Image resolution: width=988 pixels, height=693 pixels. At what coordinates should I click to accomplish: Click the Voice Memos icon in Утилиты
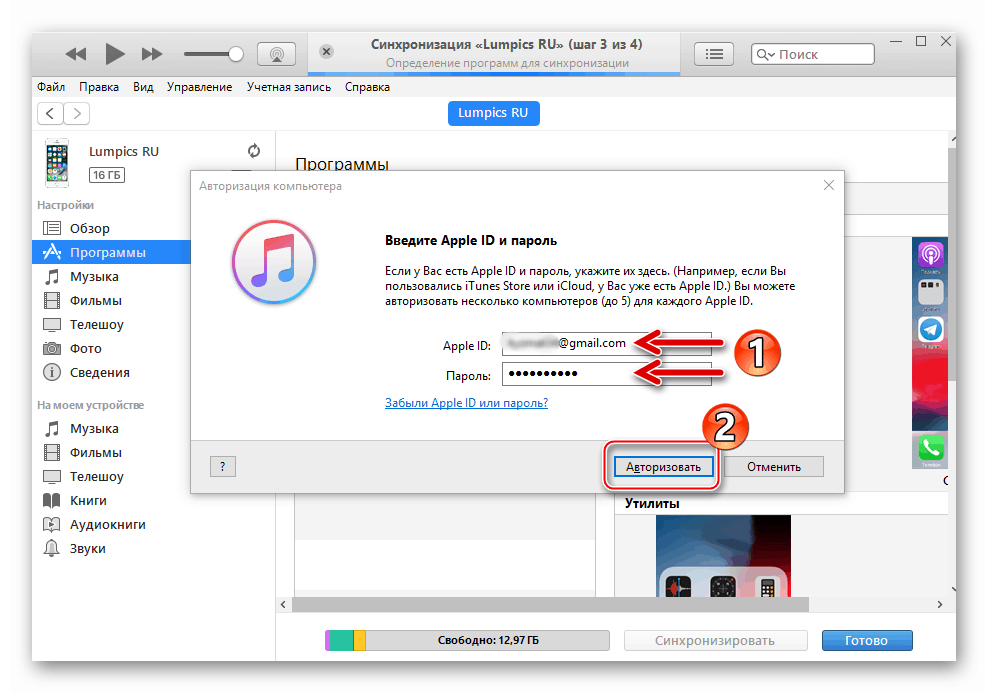coord(679,587)
